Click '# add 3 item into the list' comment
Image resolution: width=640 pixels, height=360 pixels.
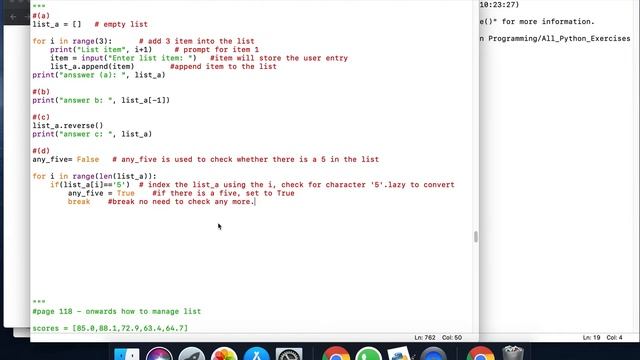pos(196,41)
